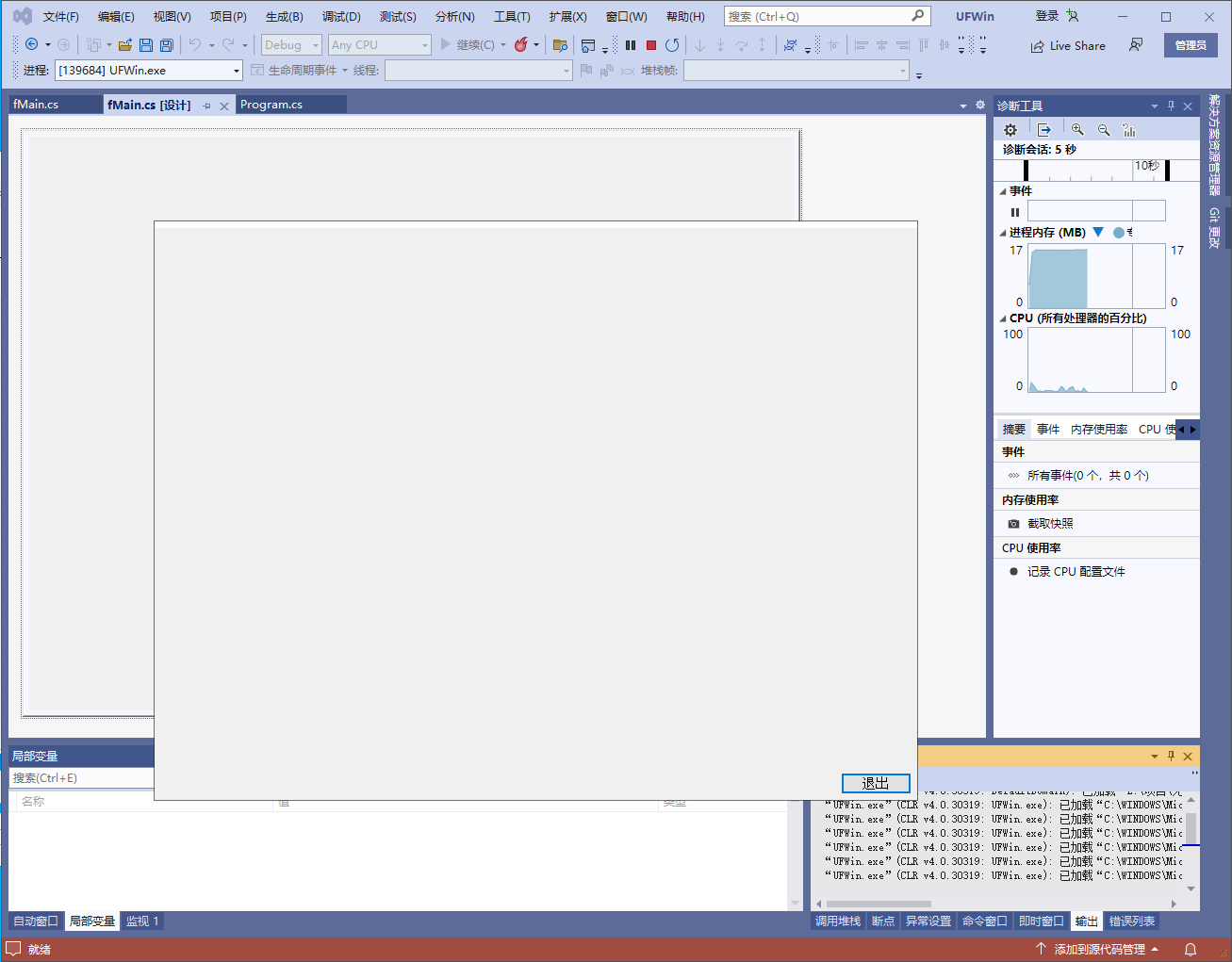
Task: Stop debugging with the red square button
Action: (650, 45)
